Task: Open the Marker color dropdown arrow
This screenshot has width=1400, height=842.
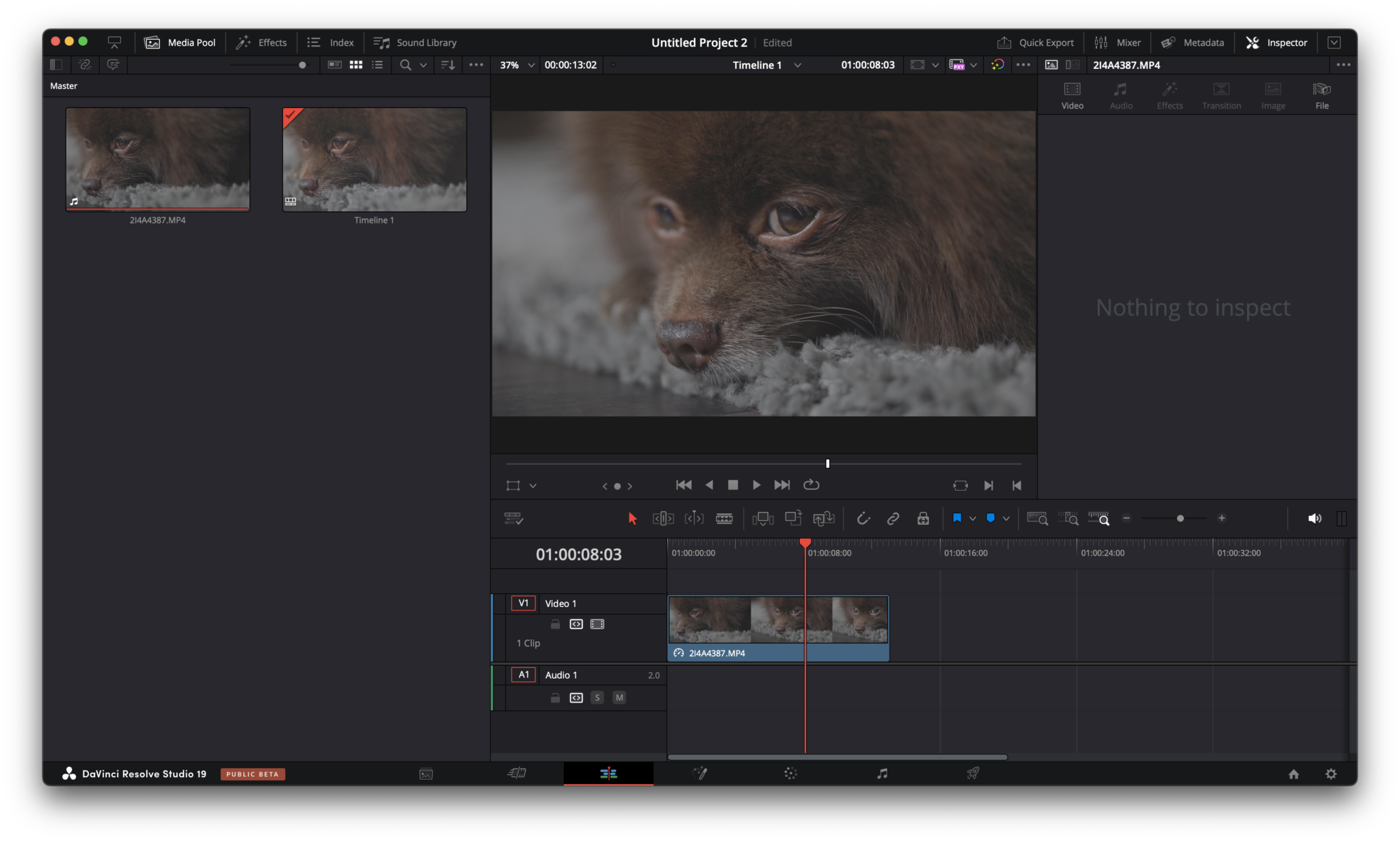Action: coord(1006,519)
